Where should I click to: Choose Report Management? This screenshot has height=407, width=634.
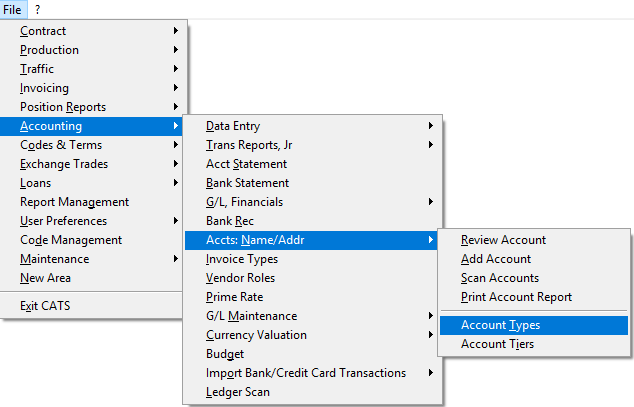(93, 202)
